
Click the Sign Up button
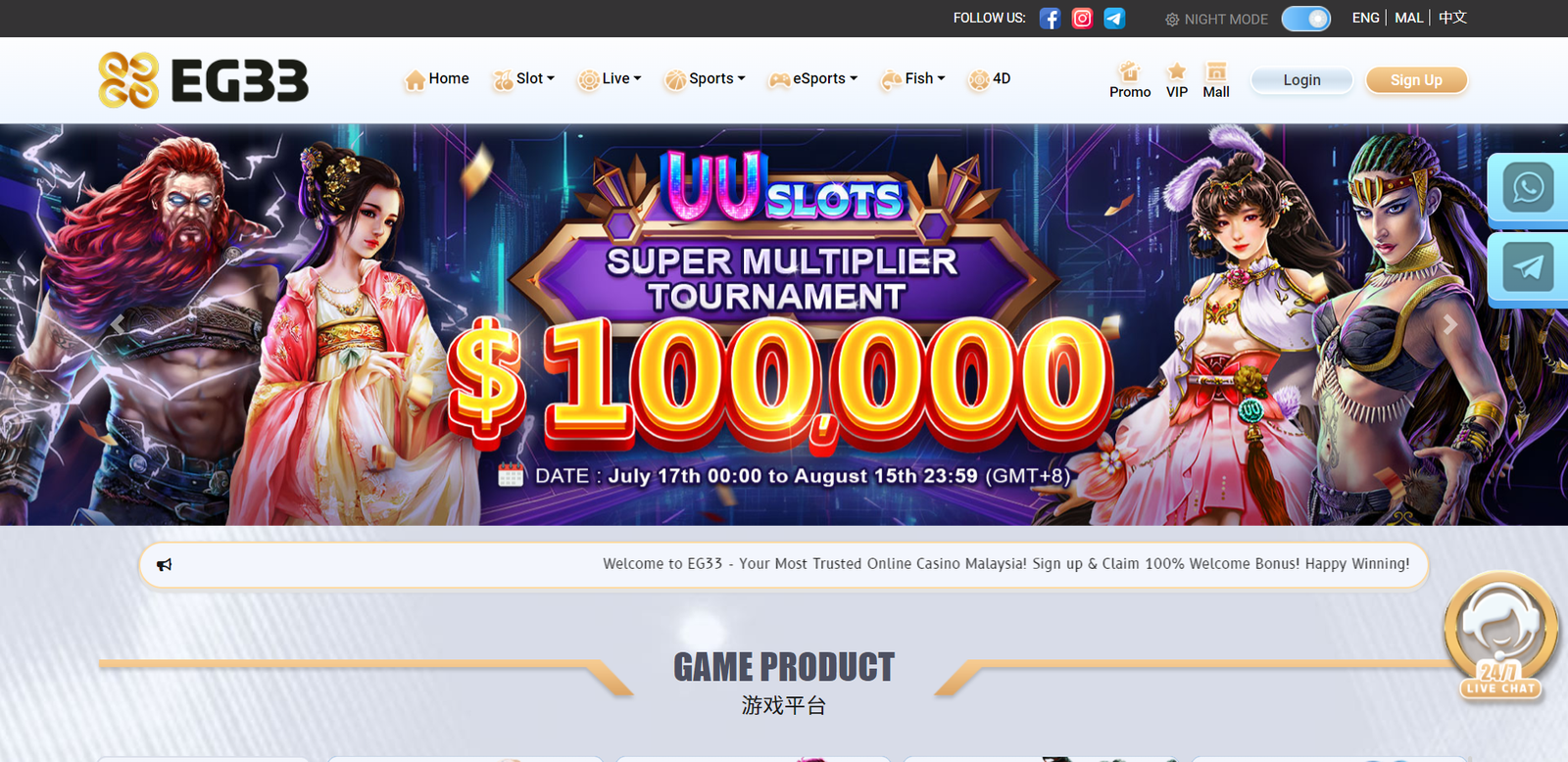coord(1416,80)
